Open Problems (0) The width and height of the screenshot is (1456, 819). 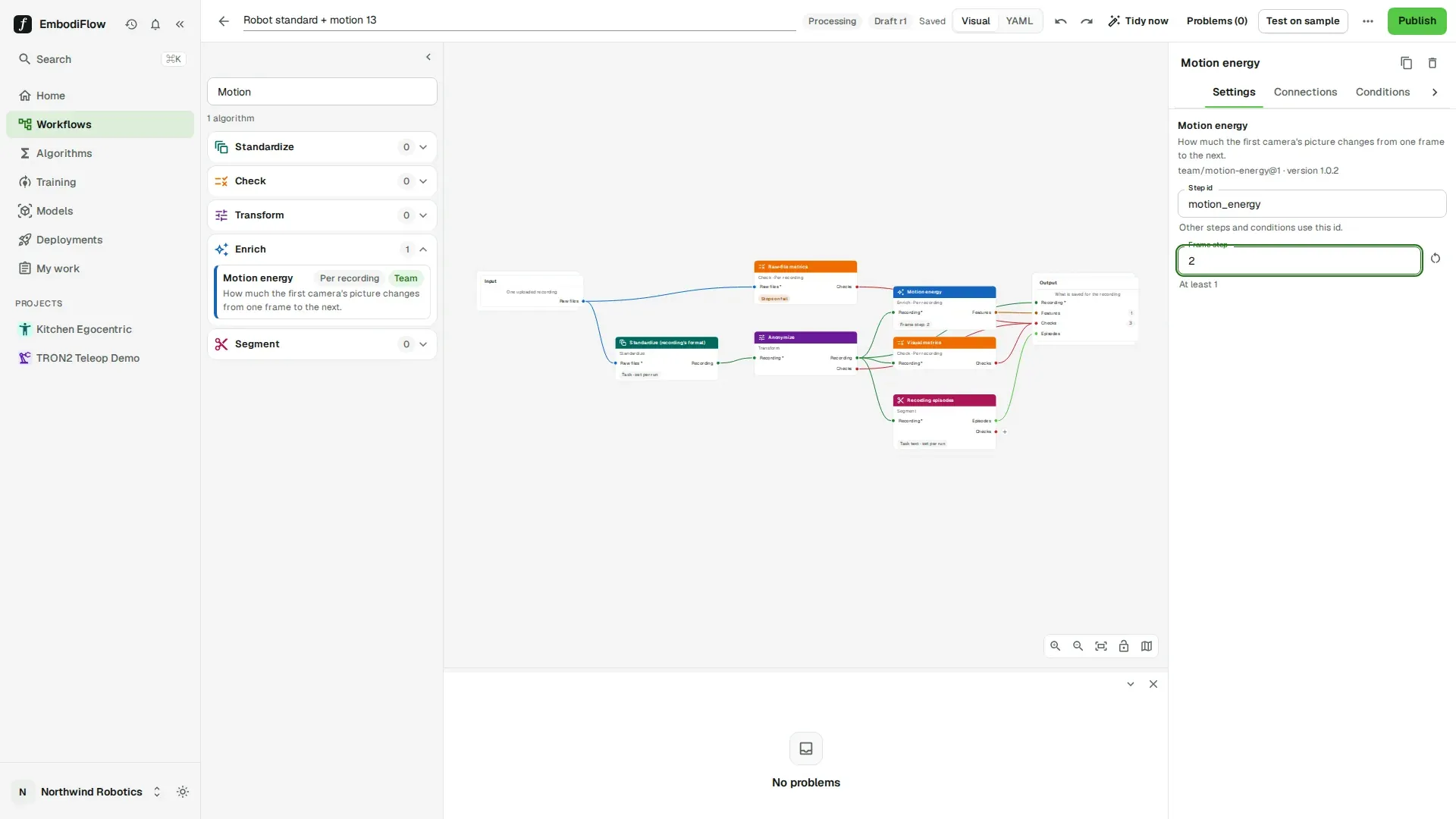(1216, 21)
